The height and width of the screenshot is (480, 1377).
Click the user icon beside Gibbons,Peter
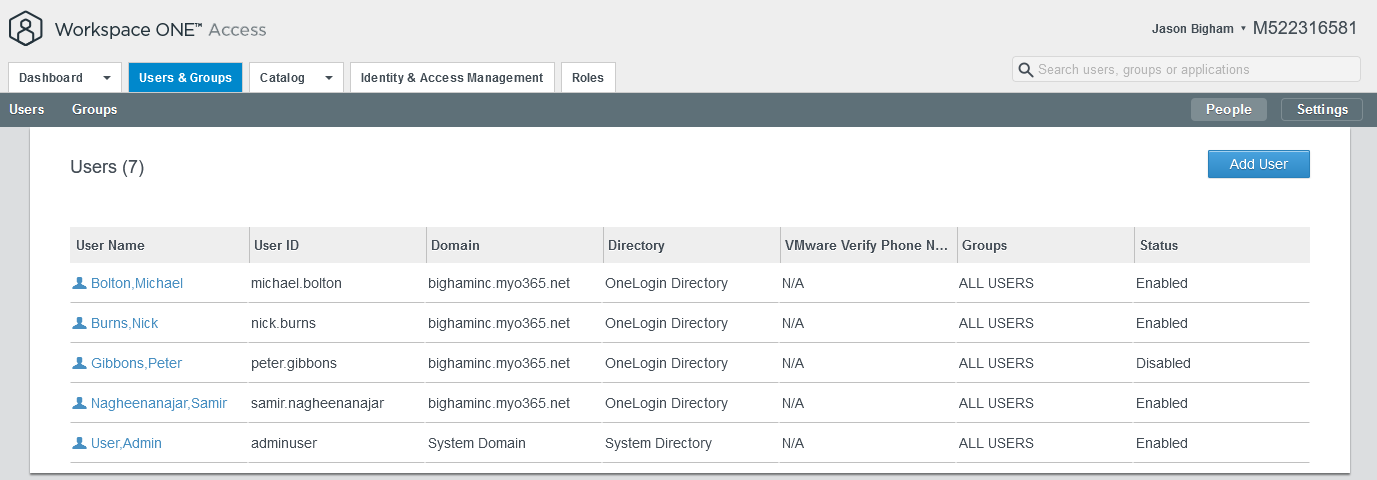click(x=80, y=363)
